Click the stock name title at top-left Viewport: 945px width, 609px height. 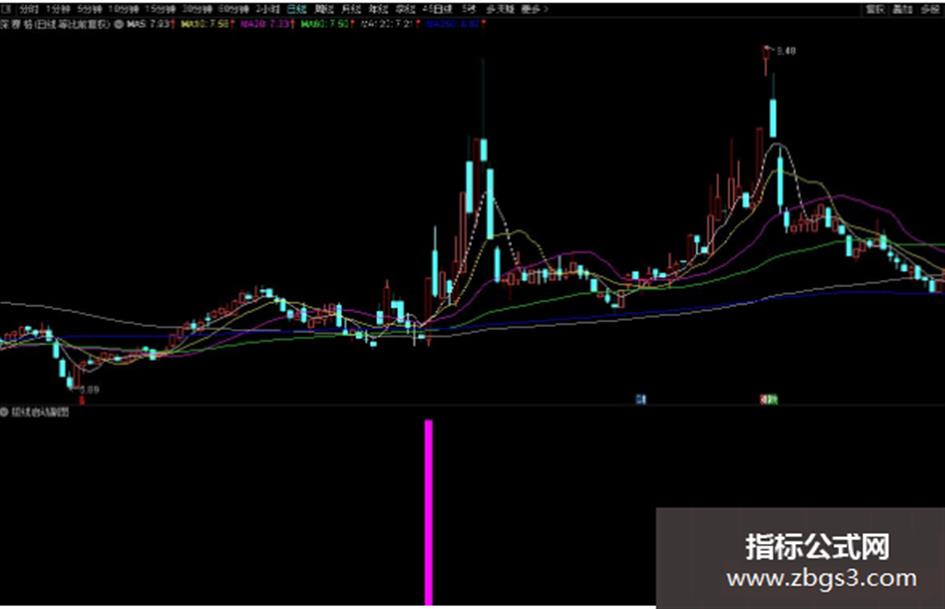[55, 25]
